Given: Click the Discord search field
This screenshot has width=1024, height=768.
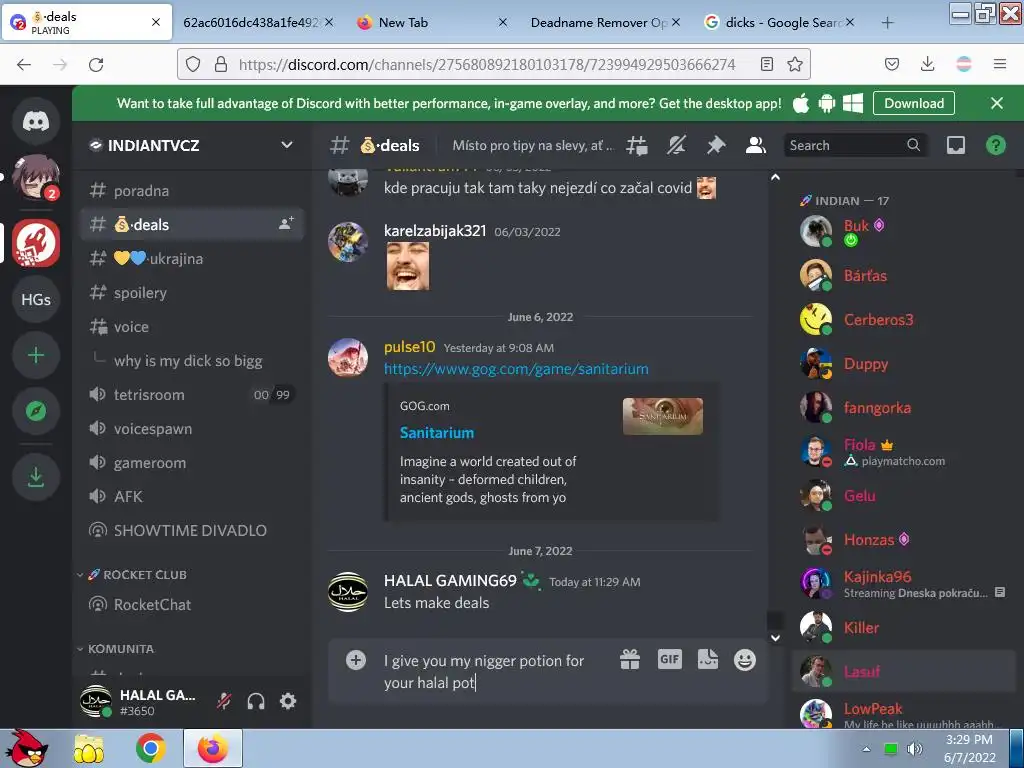Looking at the screenshot, I should coord(854,145).
